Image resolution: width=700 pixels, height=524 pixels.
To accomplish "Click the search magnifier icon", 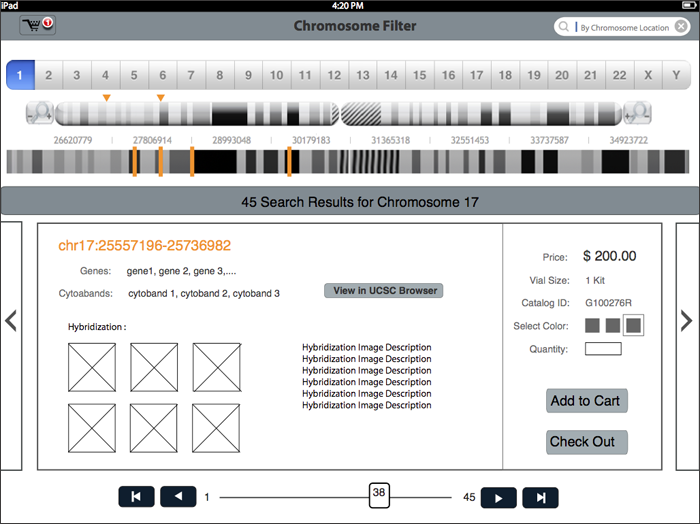I will 564,27.
